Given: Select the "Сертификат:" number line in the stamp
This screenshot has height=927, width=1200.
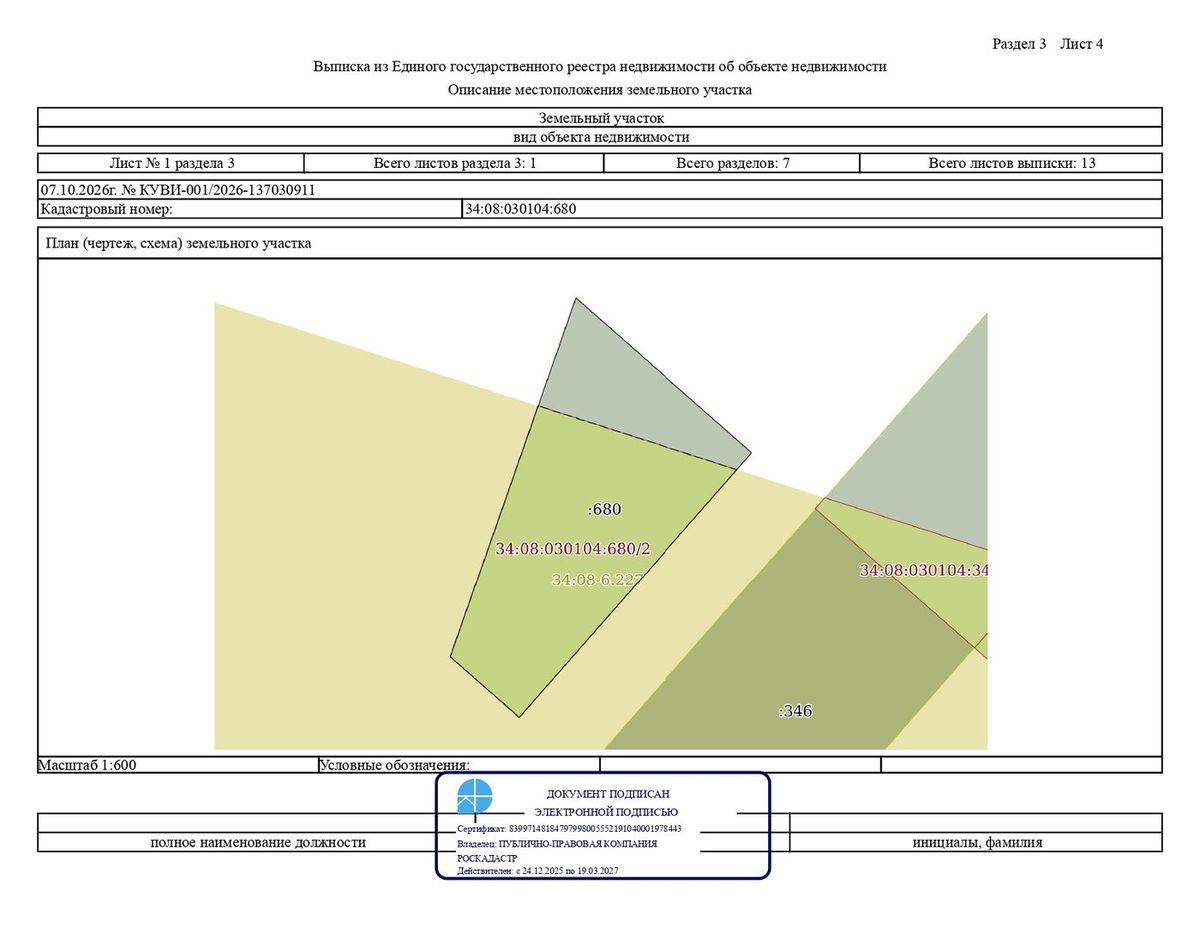Looking at the screenshot, I should tap(569, 829).
